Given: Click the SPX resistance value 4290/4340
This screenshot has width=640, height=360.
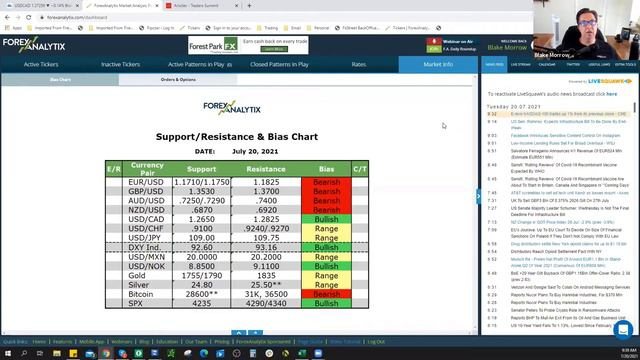Looking at the screenshot, I should [x=266, y=303].
